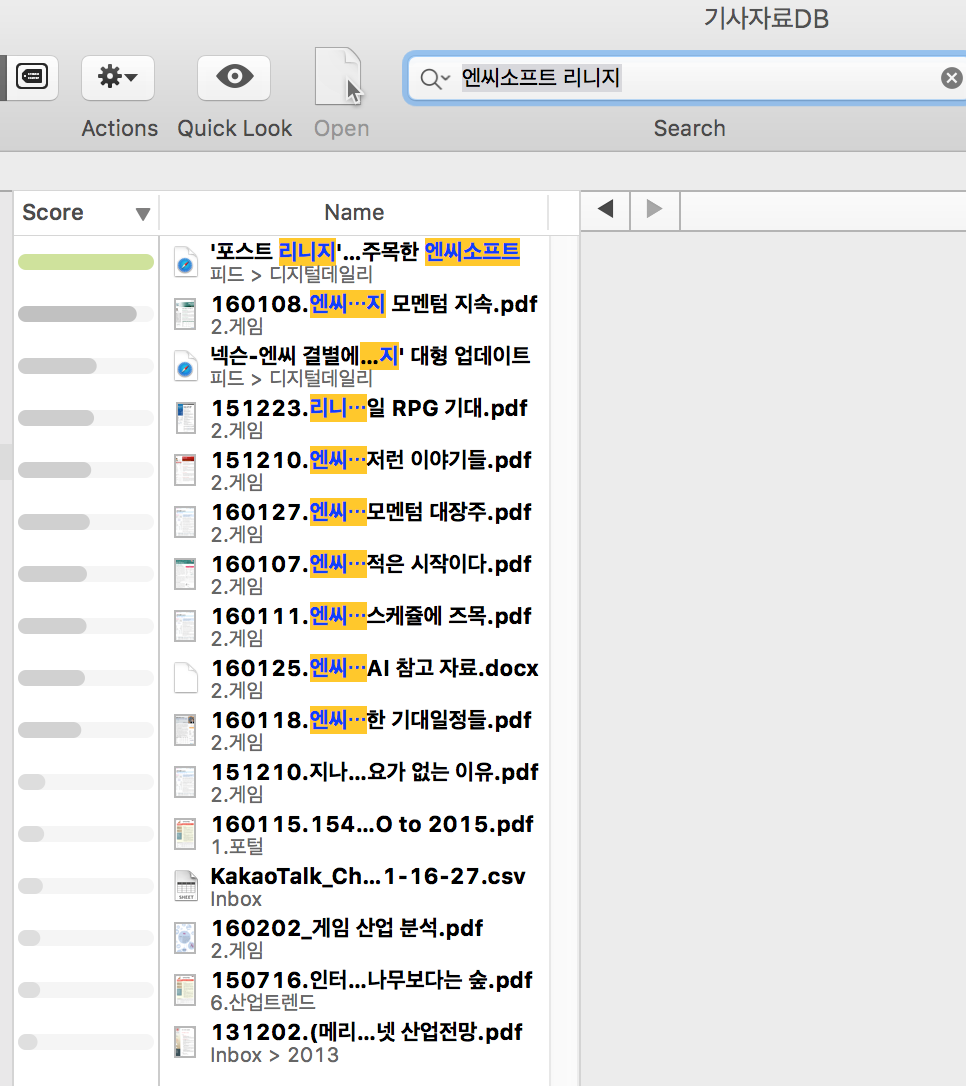
Task: Click the score bar for KakaoTalk csv row
Action: [86, 886]
